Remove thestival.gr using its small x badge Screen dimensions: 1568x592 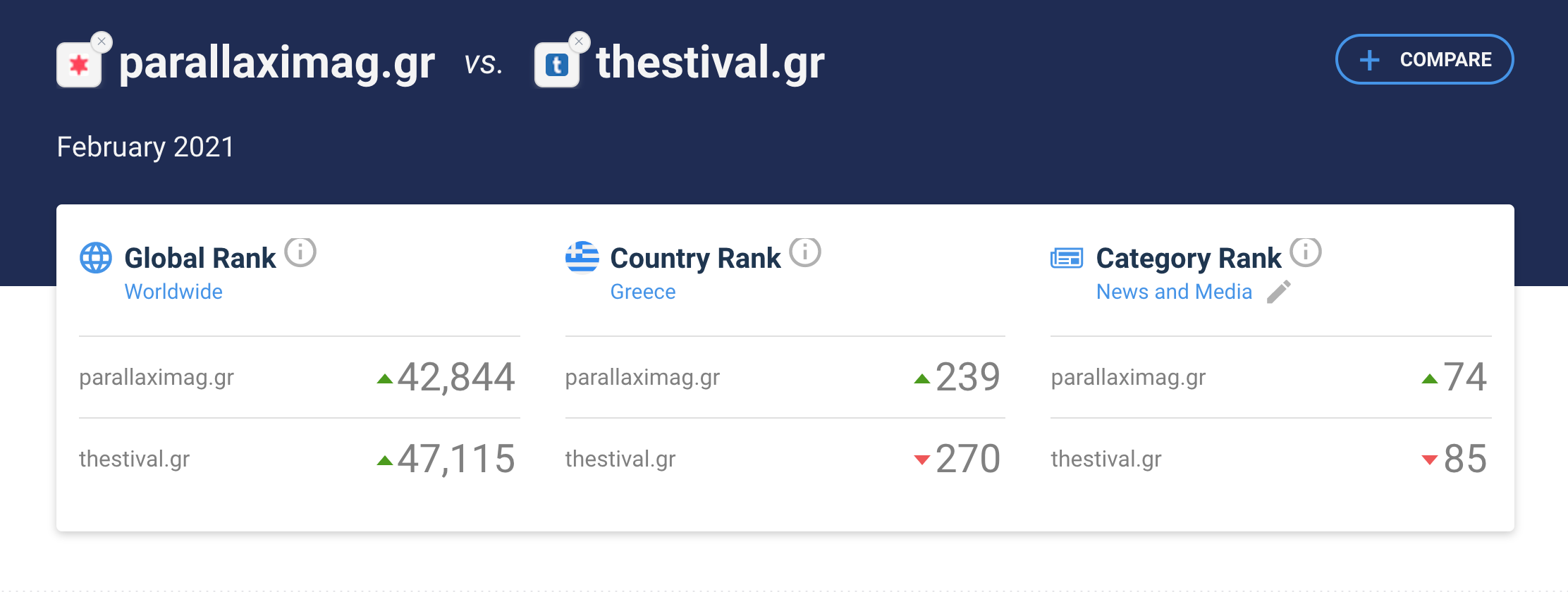point(579,42)
